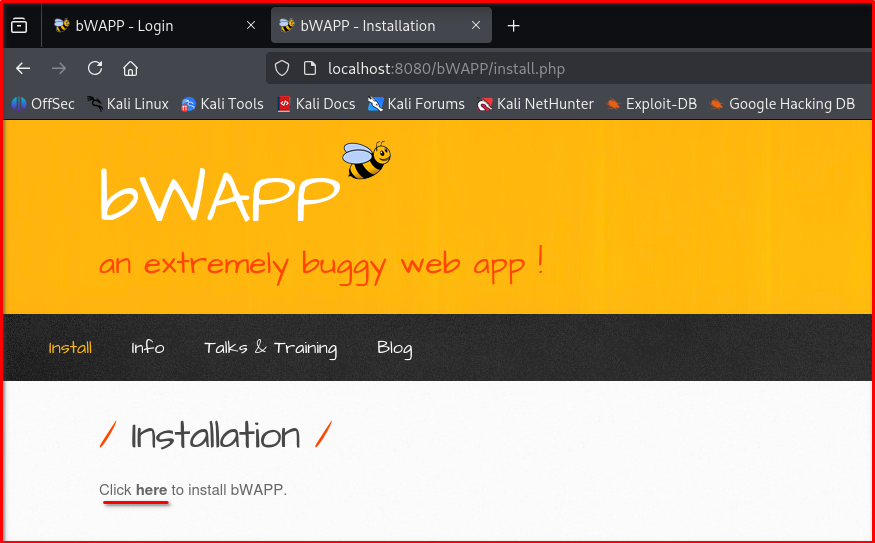Image resolution: width=875 pixels, height=543 pixels.
Task: Reload the page with the refresh icon
Action: 95,68
